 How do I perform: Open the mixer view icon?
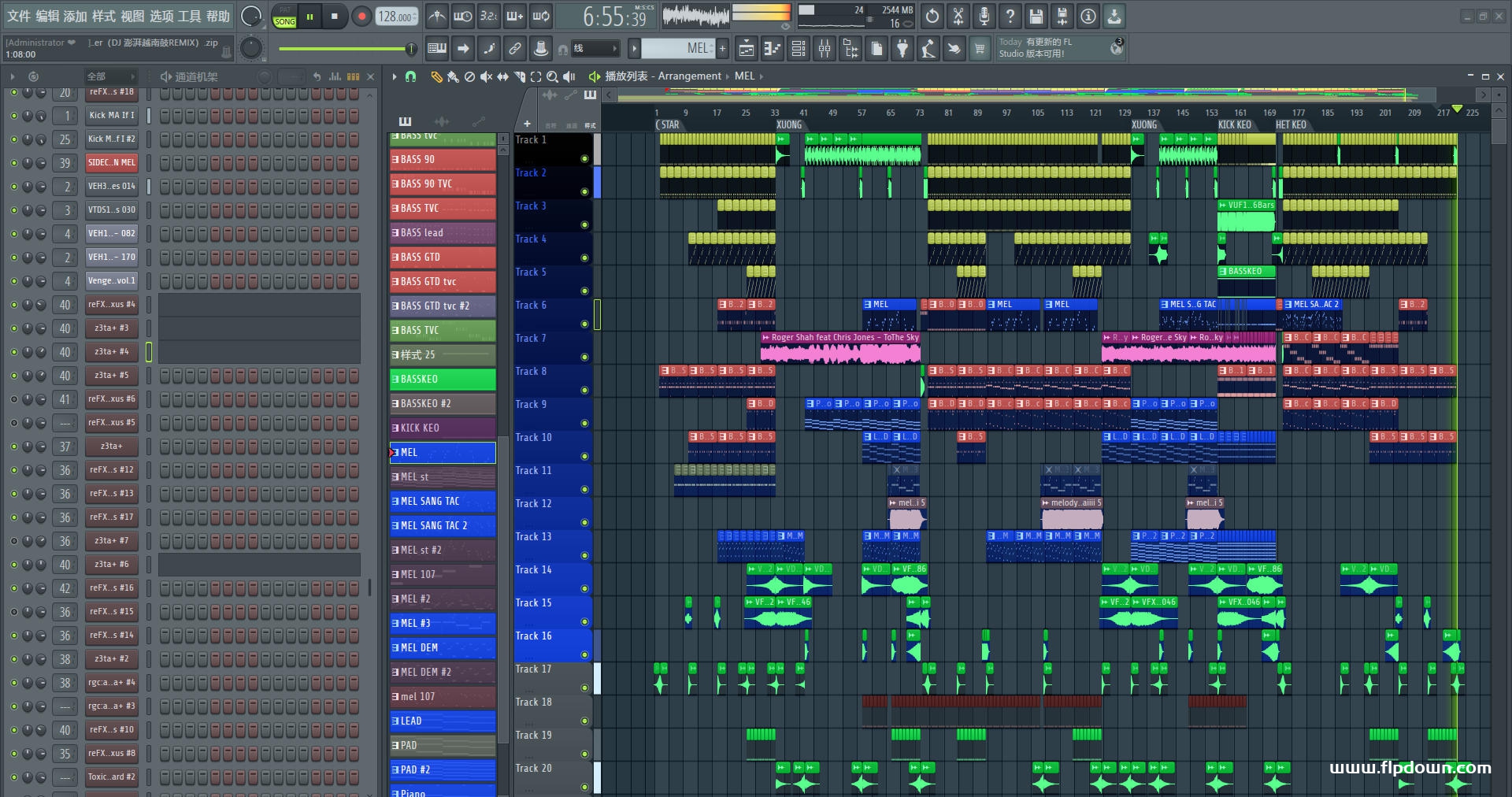[825, 49]
